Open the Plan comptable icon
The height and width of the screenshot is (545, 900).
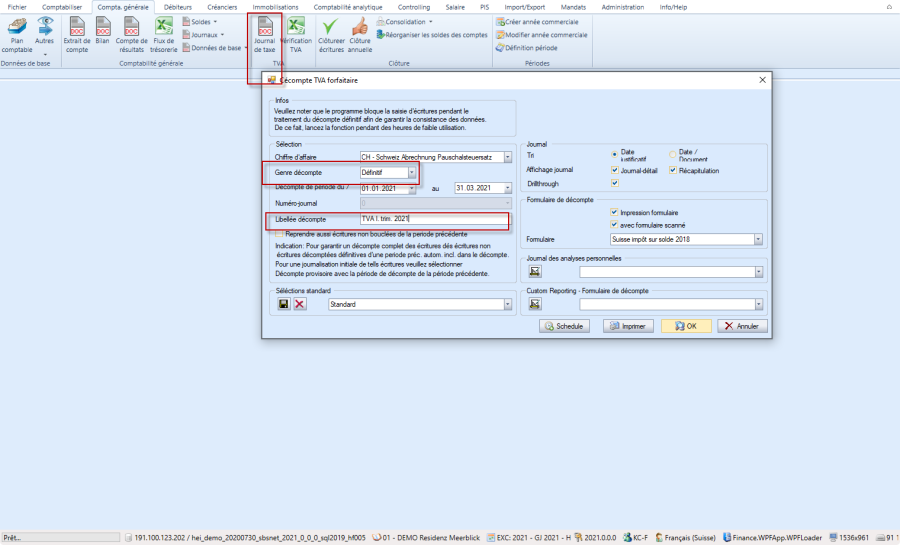click(17, 35)
